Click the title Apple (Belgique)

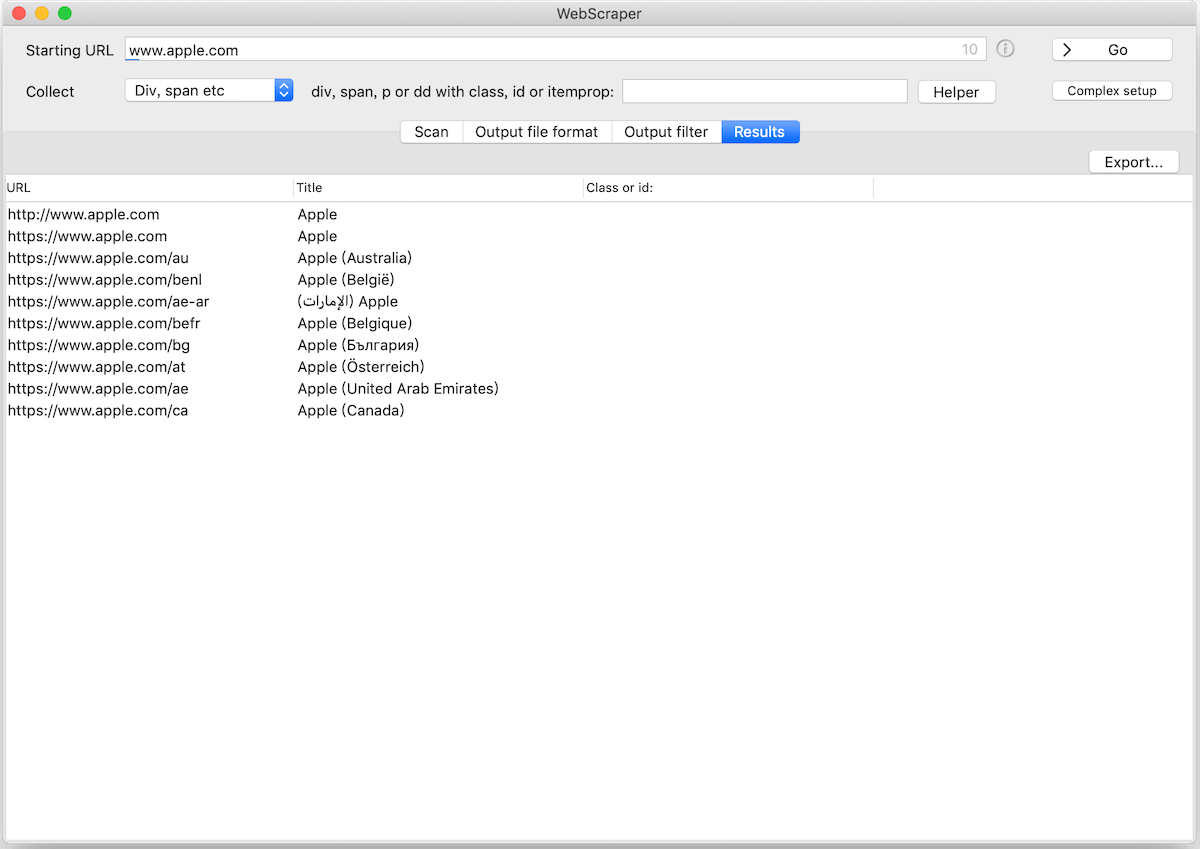[355, 323]
